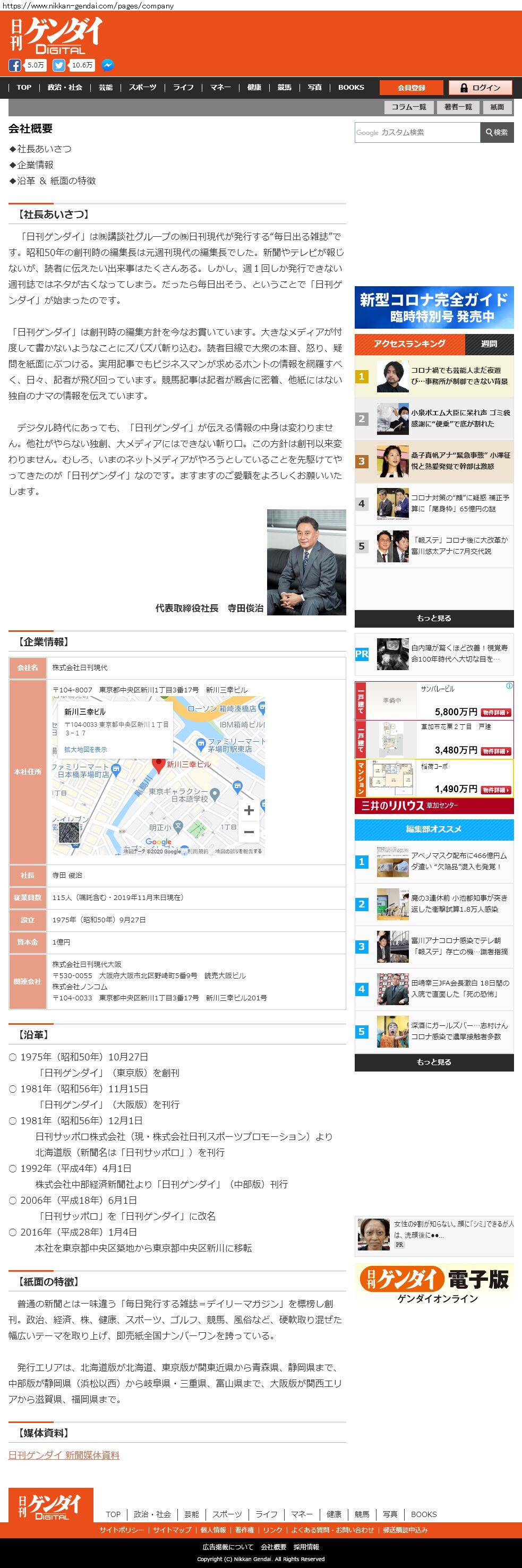This screenshot has height=1568, width=522.
Task: Click 個人情報 in footer
Action: pyautogui.click(x=213, y=1530)
